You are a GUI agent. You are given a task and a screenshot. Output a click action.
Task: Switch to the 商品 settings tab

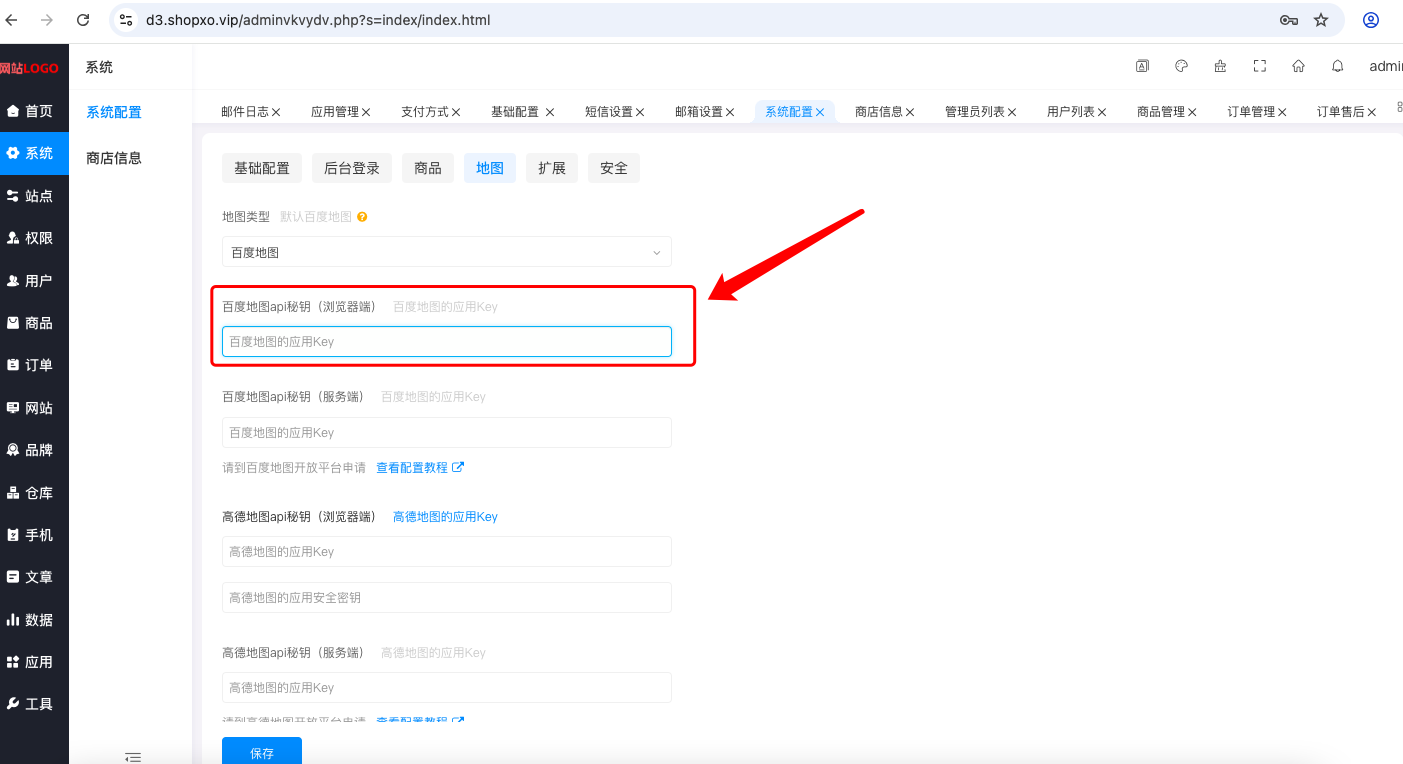click(x=428, y=168)
